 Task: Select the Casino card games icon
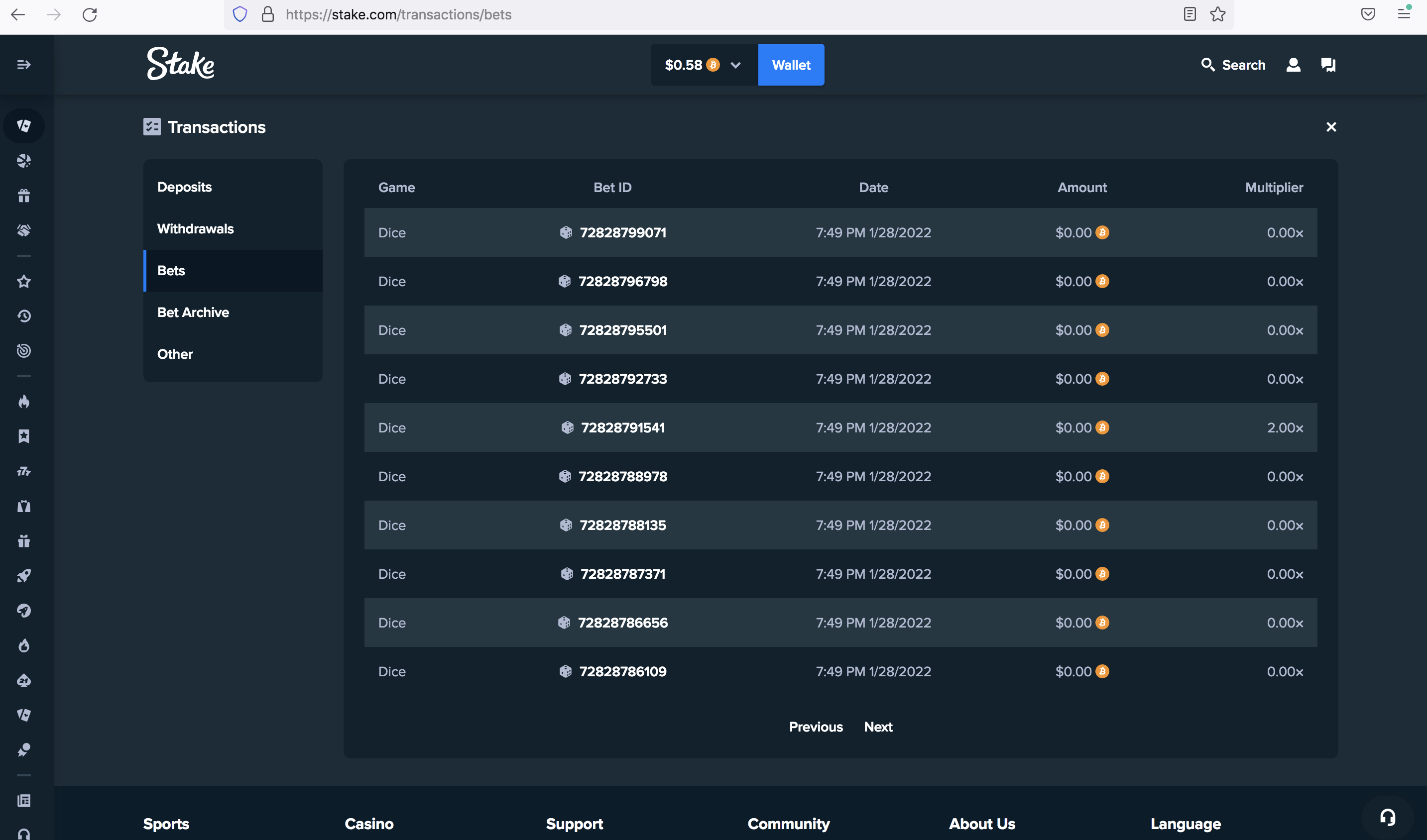coord(24,126)
